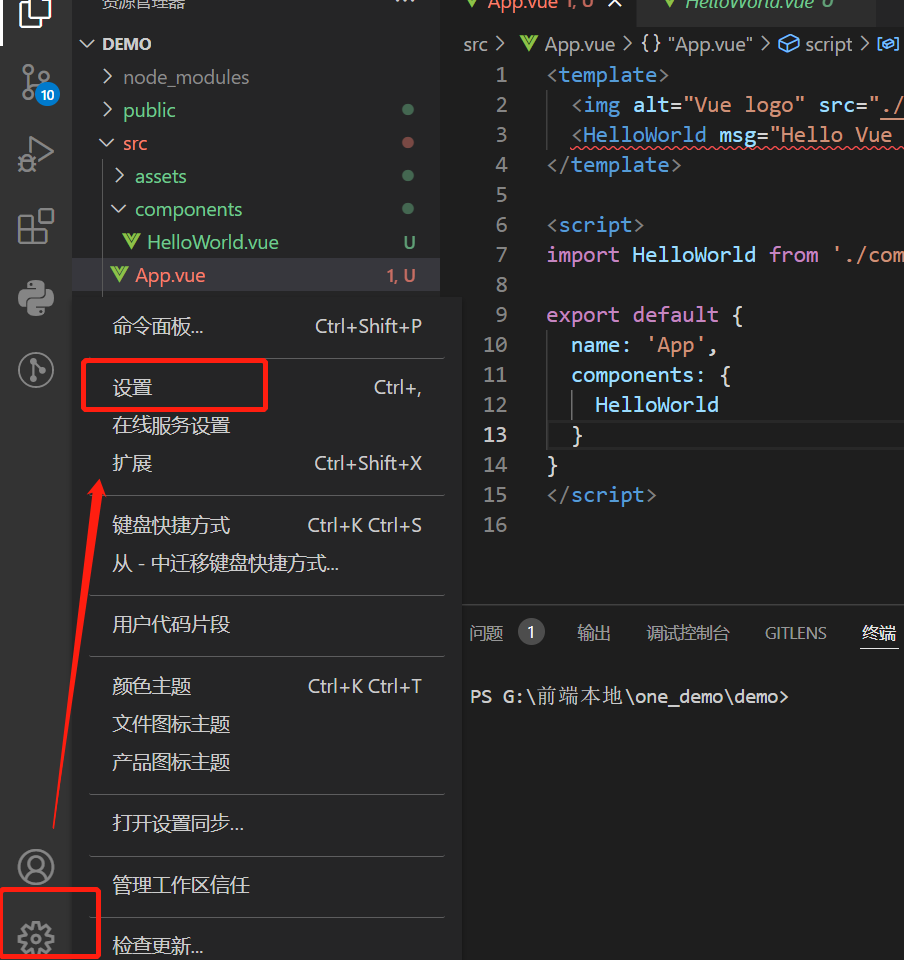Choose 在线服务设置 menu entry
The image size is (904, 960).
(x=267, y=426)
